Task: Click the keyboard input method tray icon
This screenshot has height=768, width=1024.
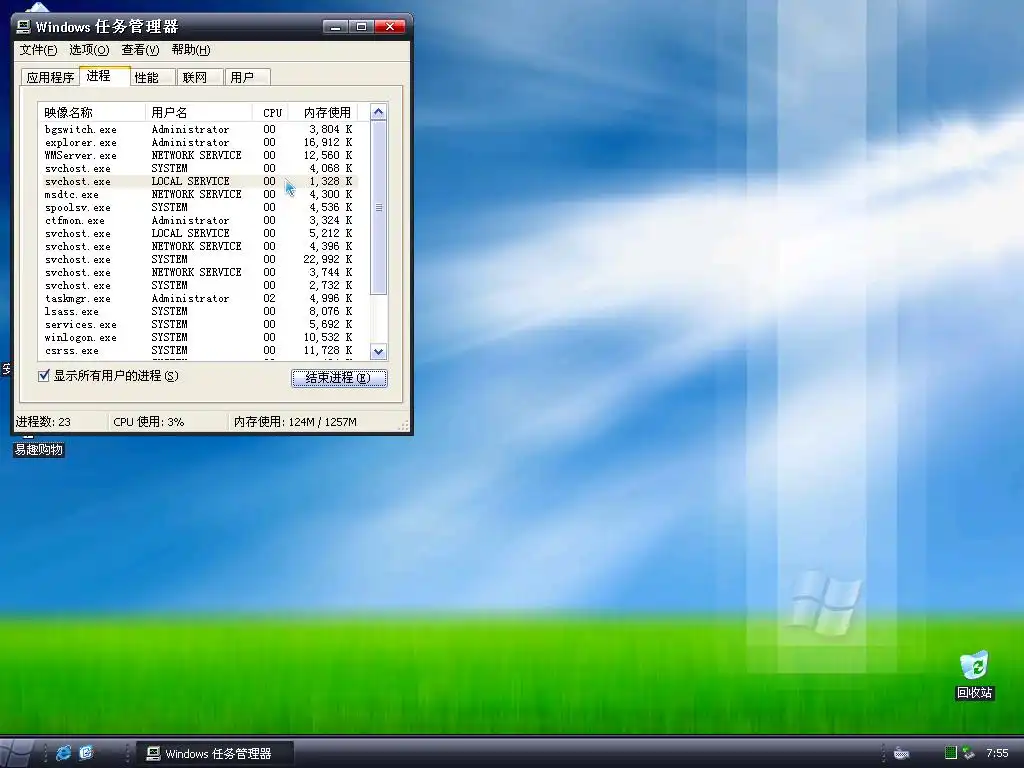Action: click(901, 754)
